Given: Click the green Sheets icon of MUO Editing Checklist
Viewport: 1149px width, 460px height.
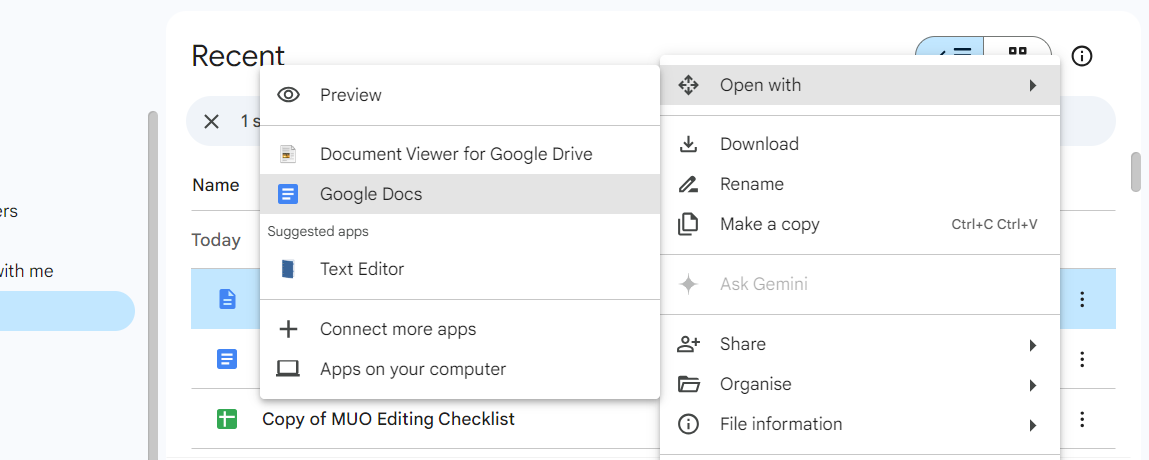Looking at the screenshot, I should [x=227, y=420].
